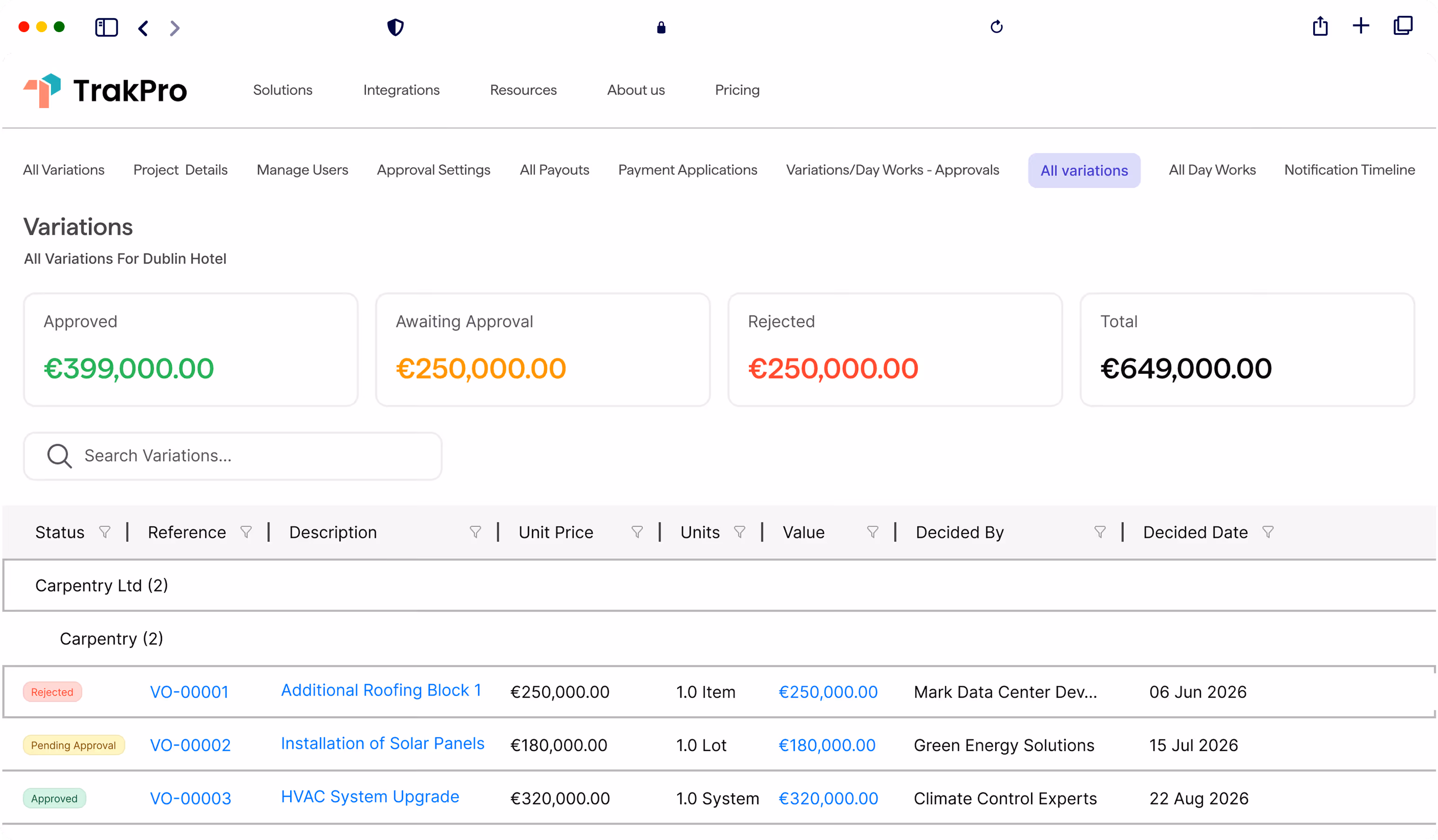Image resolution: width=1438 pixels, height=840 pixels.
Task: Click the '22 Aug 2026' date cell
Action: [1199, 799]
